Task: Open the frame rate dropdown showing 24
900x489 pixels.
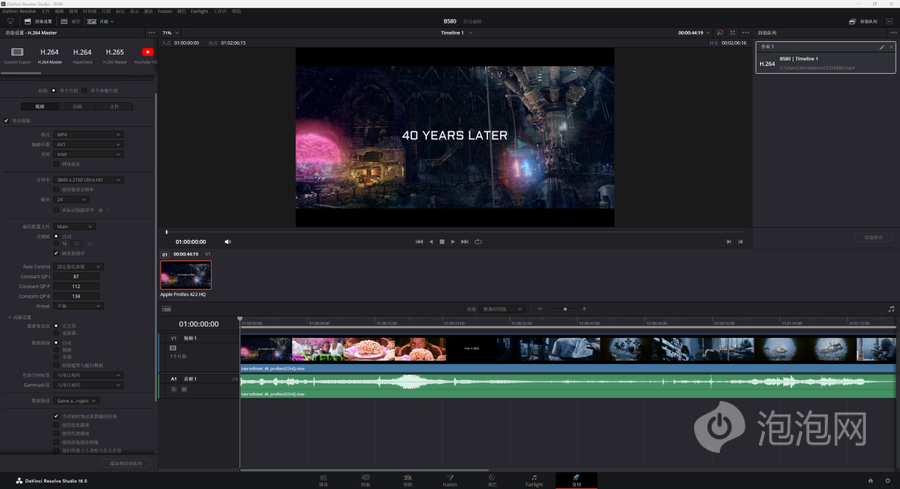Action: click(x=72, y=199)
